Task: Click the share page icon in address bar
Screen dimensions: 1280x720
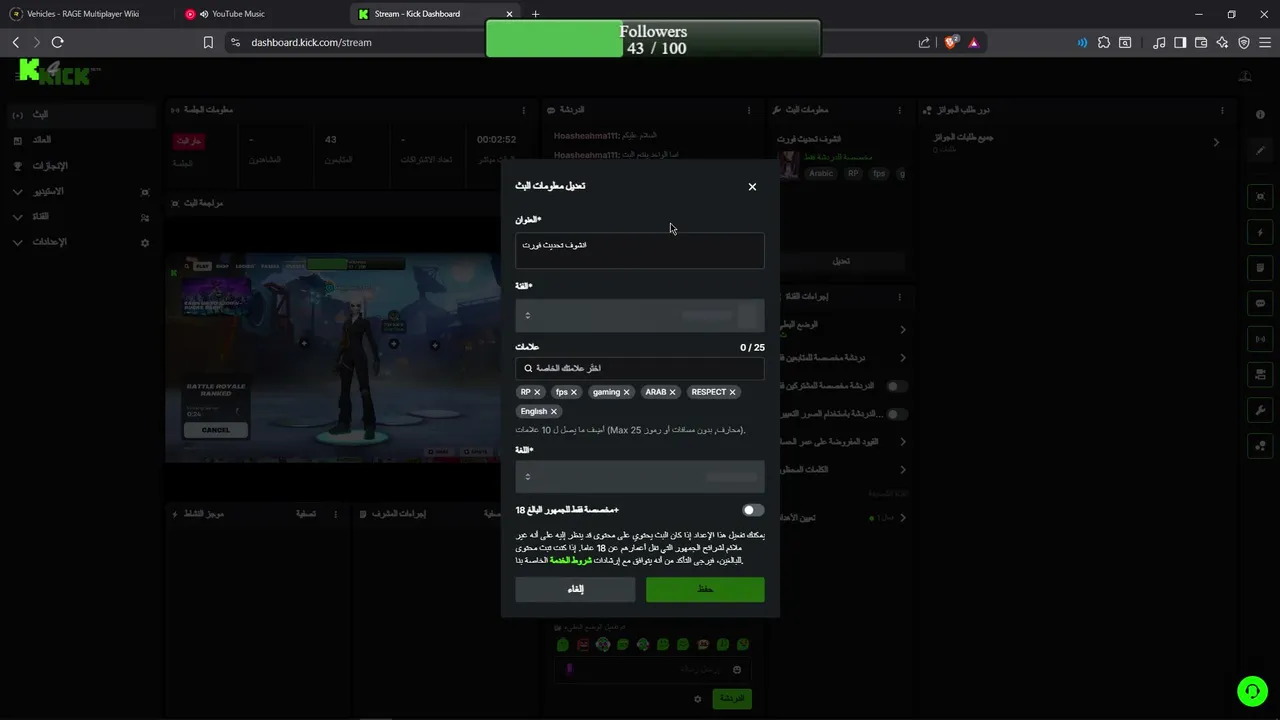Action: [924, 42]
